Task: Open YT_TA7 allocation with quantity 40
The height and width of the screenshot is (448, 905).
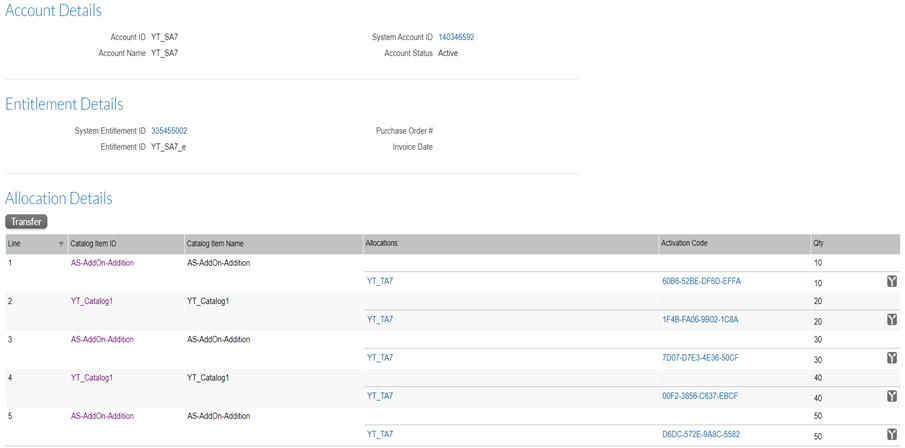Action: (380, 396)
